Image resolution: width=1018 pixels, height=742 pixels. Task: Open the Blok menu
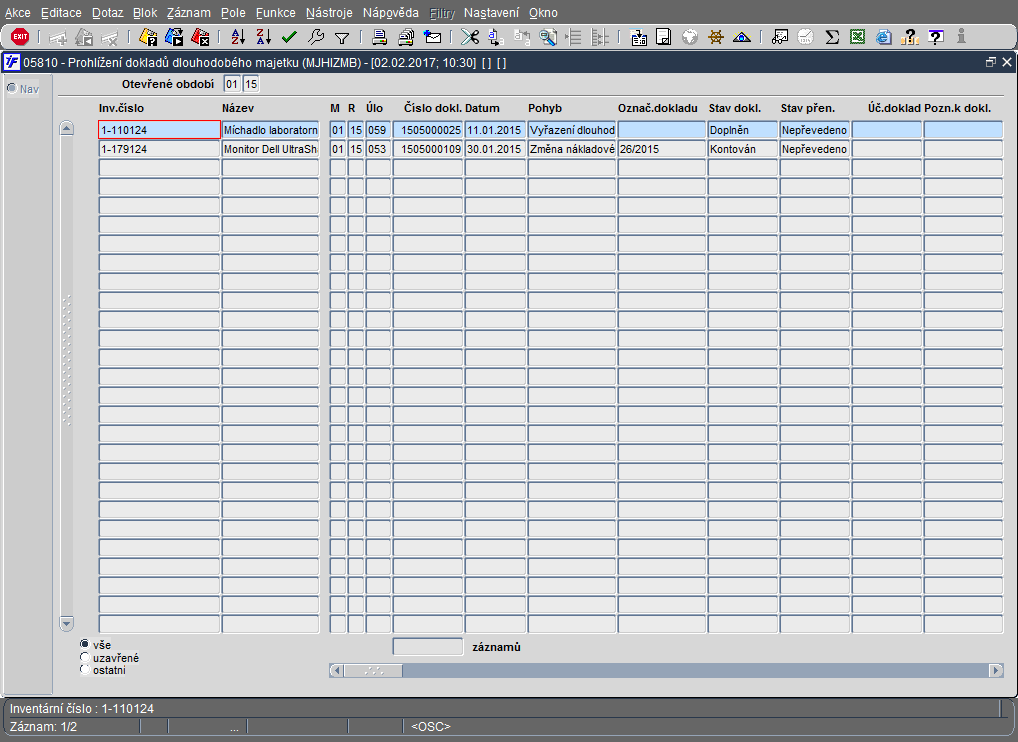[x=145, y=12]
